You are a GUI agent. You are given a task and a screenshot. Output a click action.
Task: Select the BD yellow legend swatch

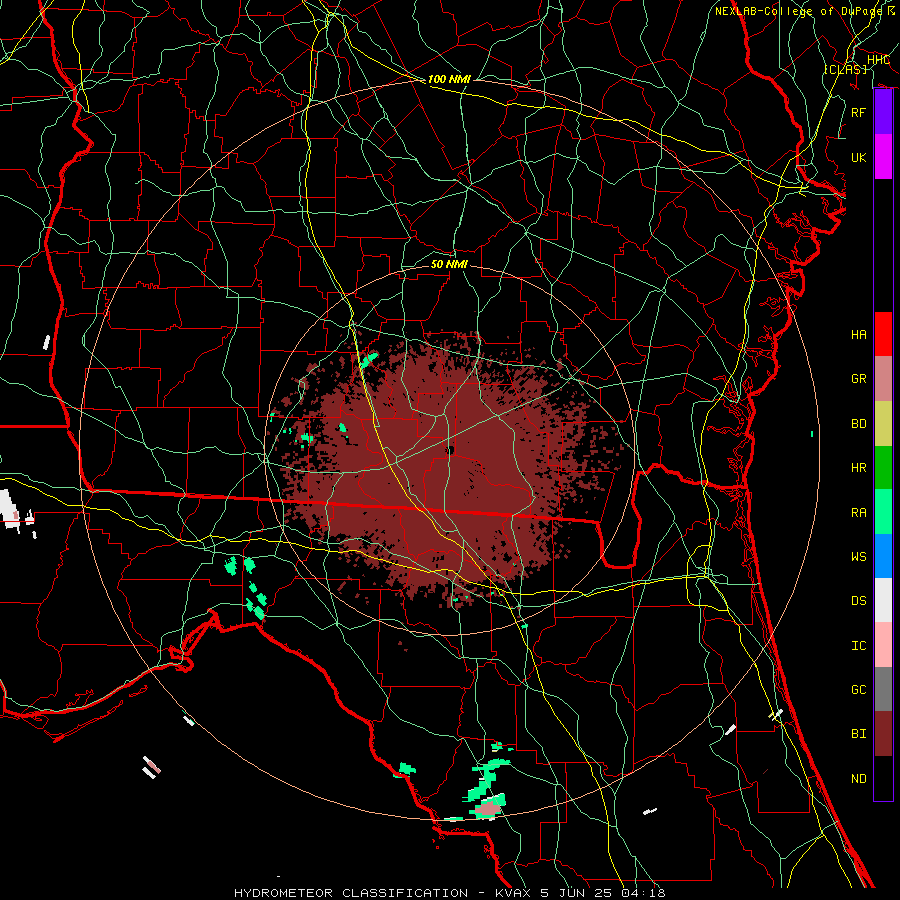883,424
